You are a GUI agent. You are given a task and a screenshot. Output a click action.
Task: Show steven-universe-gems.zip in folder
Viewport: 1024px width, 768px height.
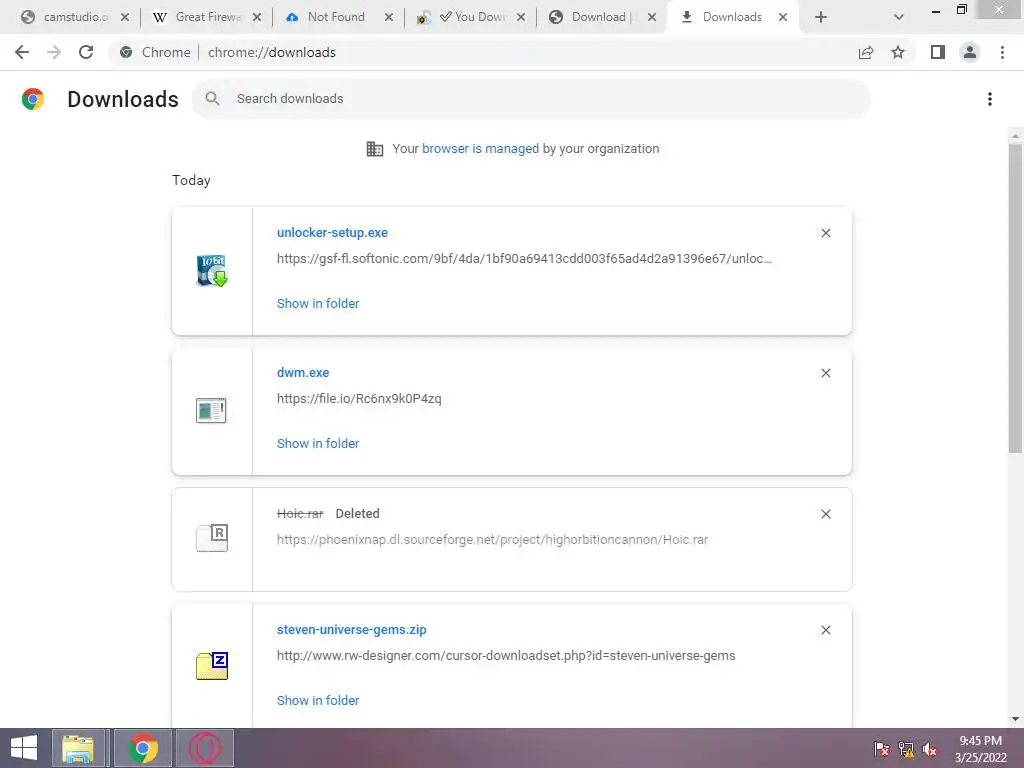click(318, 700)
